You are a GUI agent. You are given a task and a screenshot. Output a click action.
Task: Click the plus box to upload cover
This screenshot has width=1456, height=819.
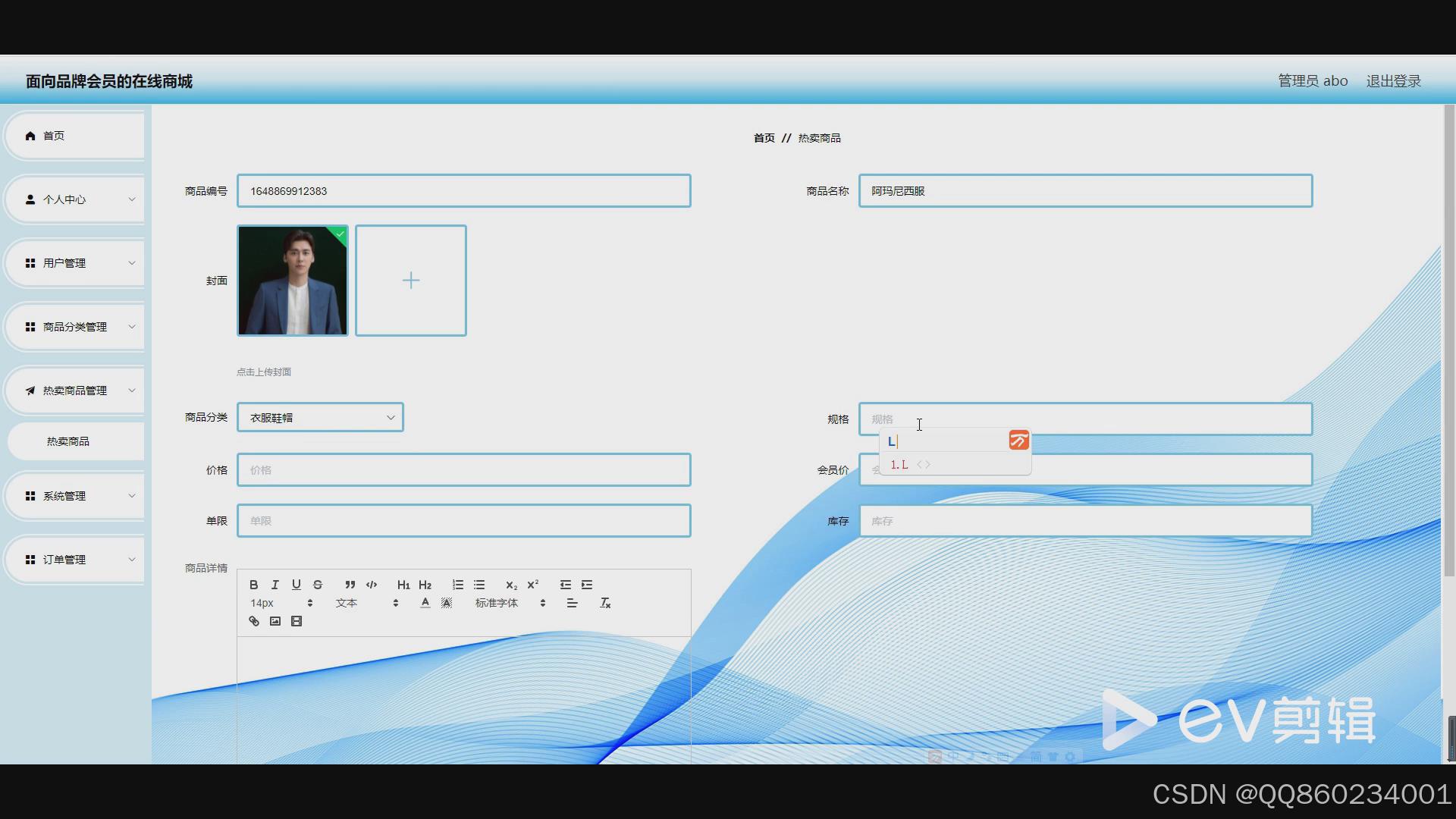pyautogui.click(x=411, y=281)
